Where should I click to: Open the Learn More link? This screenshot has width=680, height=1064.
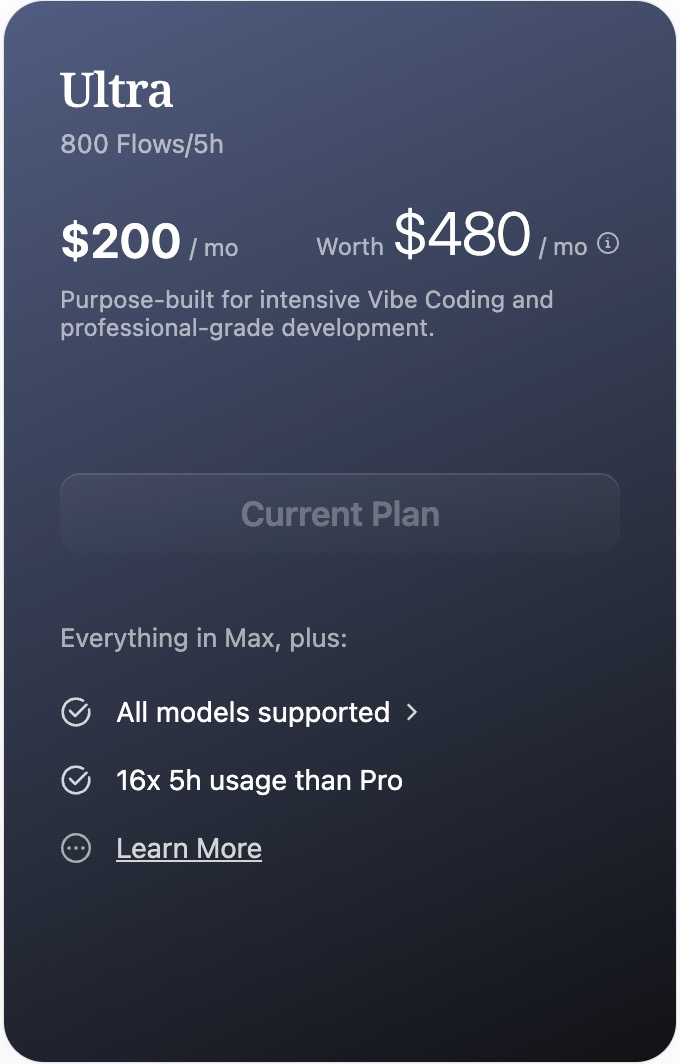coord(189,848)
